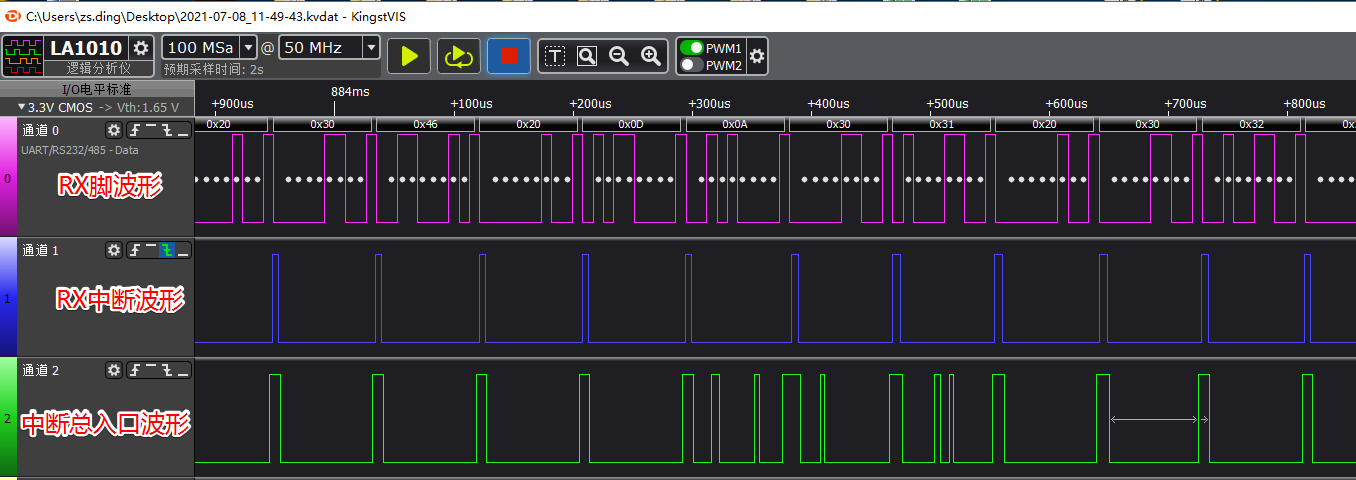The height and width of the screenshot is (480, 1356).
Task: Open the 100 MSa sample depth dropdown
Action: pos(249,47)
